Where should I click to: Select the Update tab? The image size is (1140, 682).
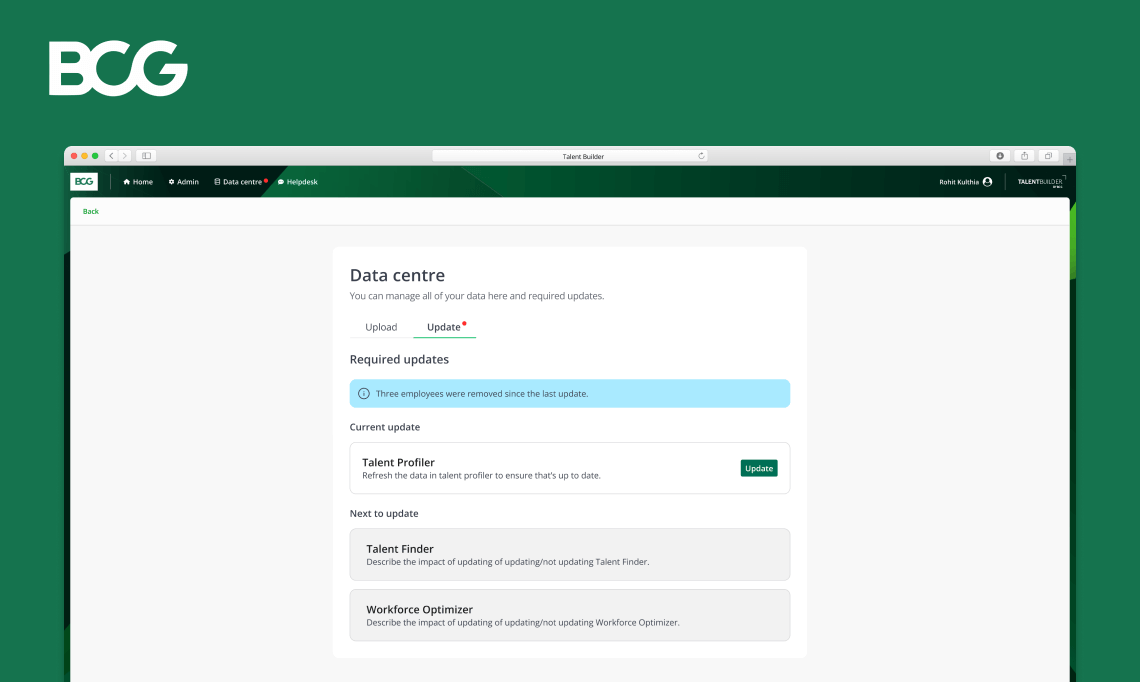tap(444, 327)
